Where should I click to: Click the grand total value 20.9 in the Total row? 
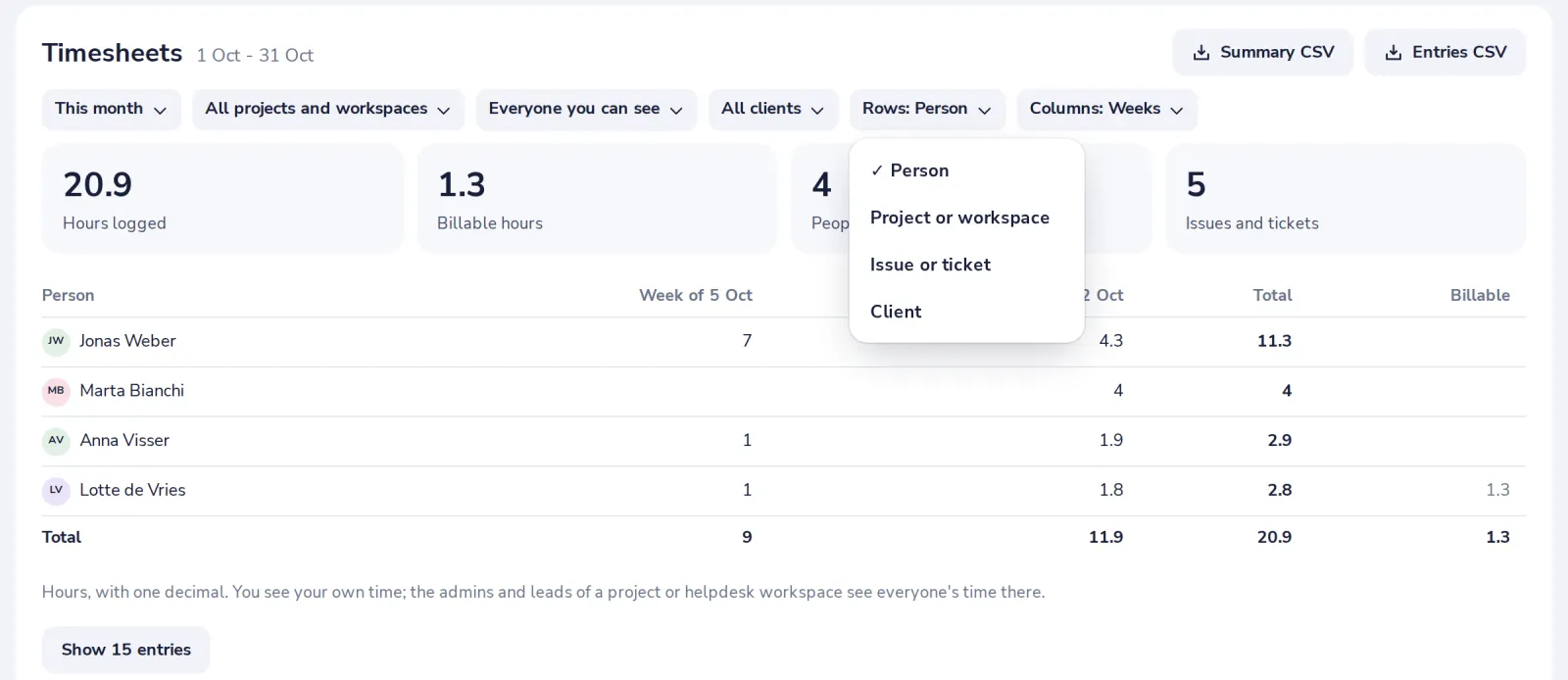(1274, 537)
